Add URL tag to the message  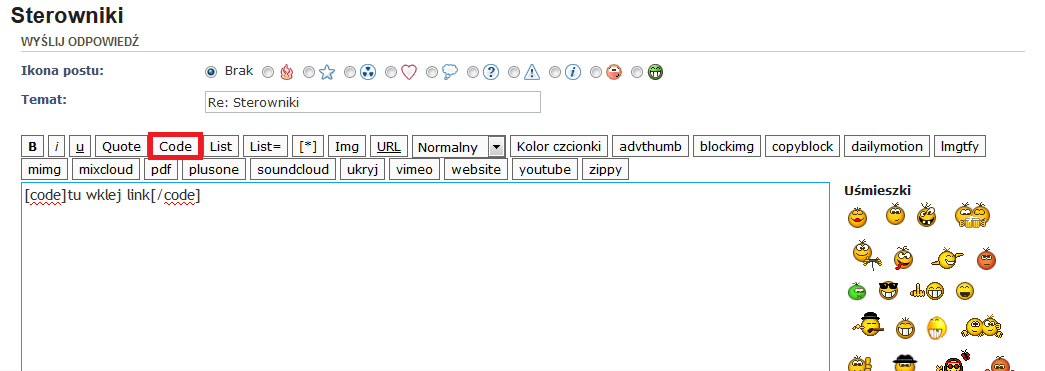point(389,147)
